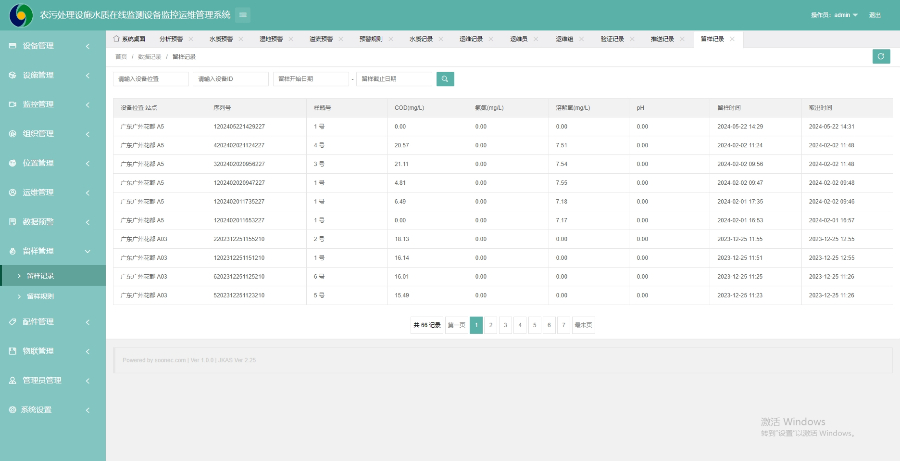Viewport: 900px width, 461px height.
Task: Switch to the 推送记录 tab
Action: click(x=662, y=39)
